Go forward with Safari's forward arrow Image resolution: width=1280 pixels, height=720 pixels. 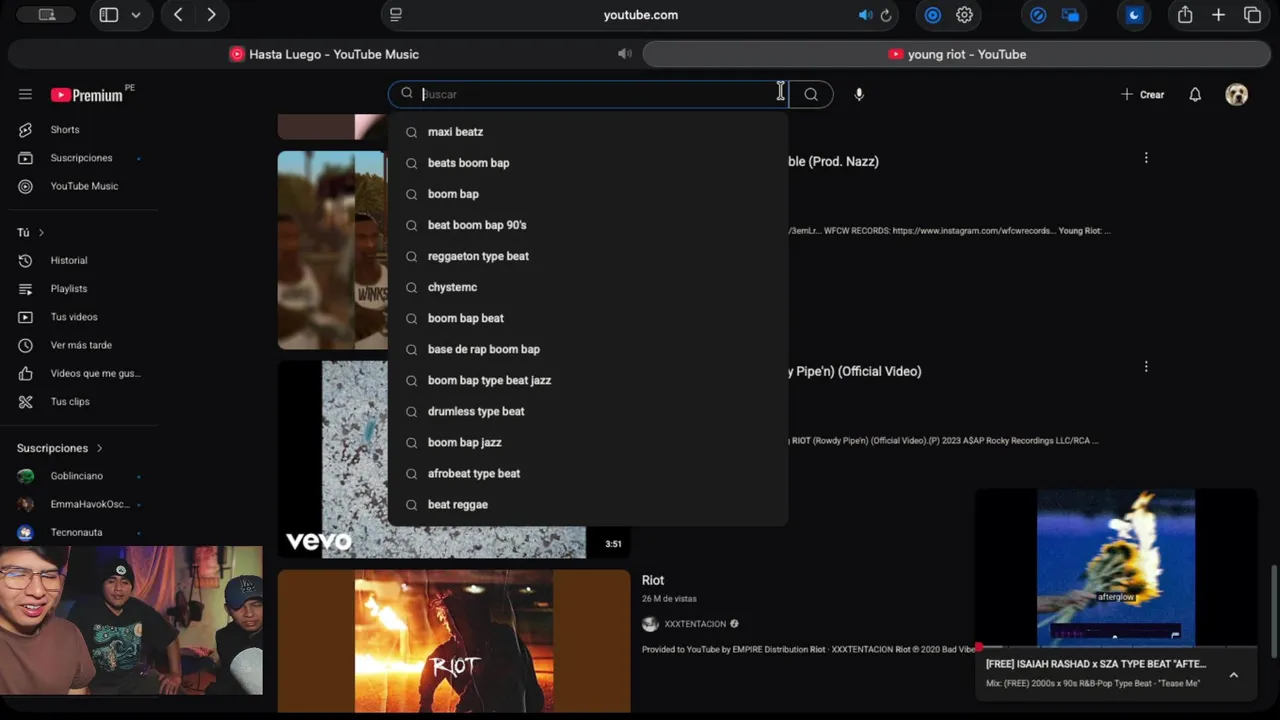coord(211,15)
